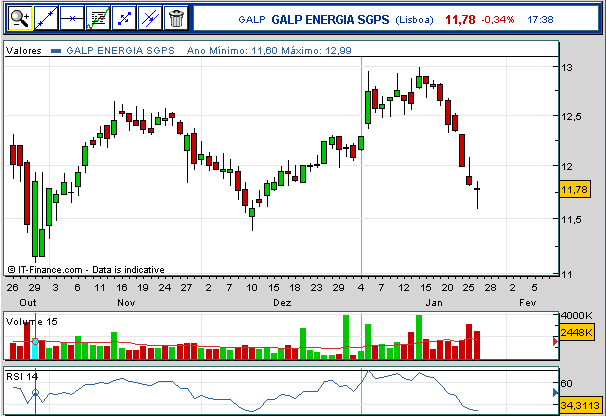Click the red 11,78 last price
This screenshot has width=606, height=416.
(460, 20)
